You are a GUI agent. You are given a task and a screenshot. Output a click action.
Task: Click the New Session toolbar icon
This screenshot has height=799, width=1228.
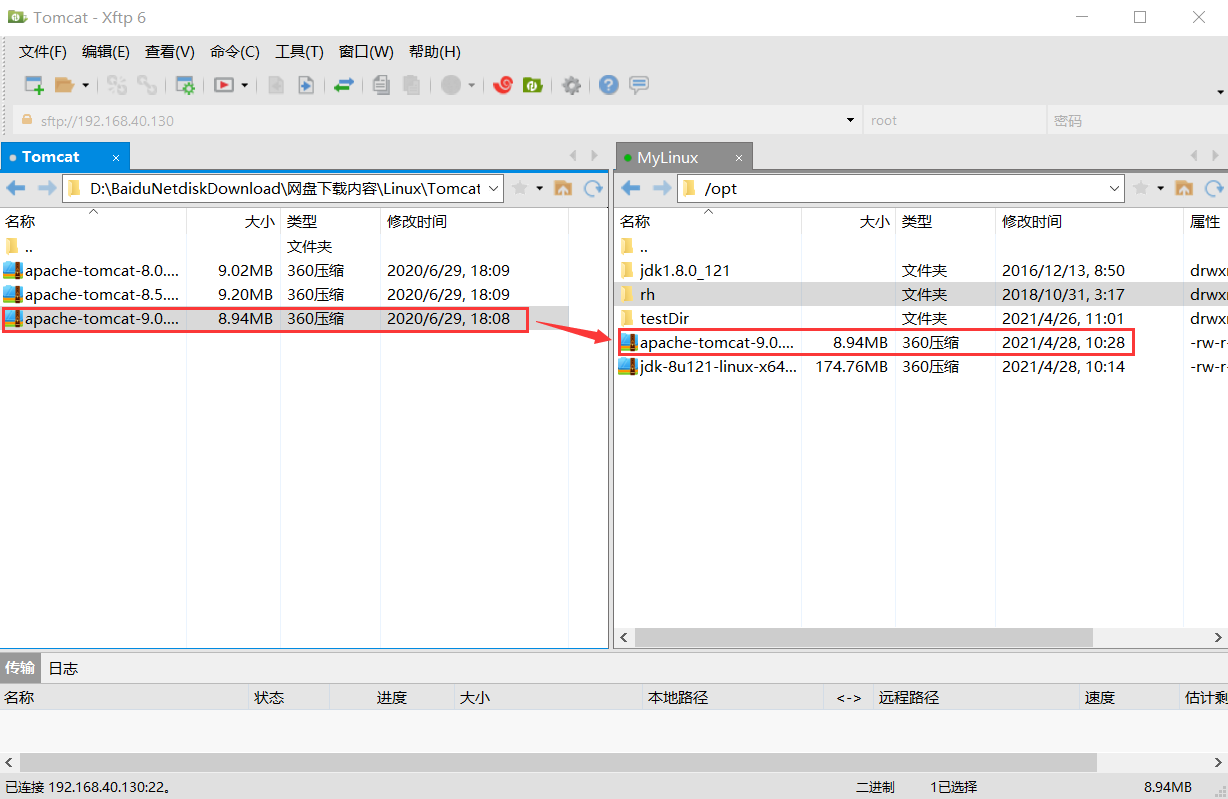(34, 85)
